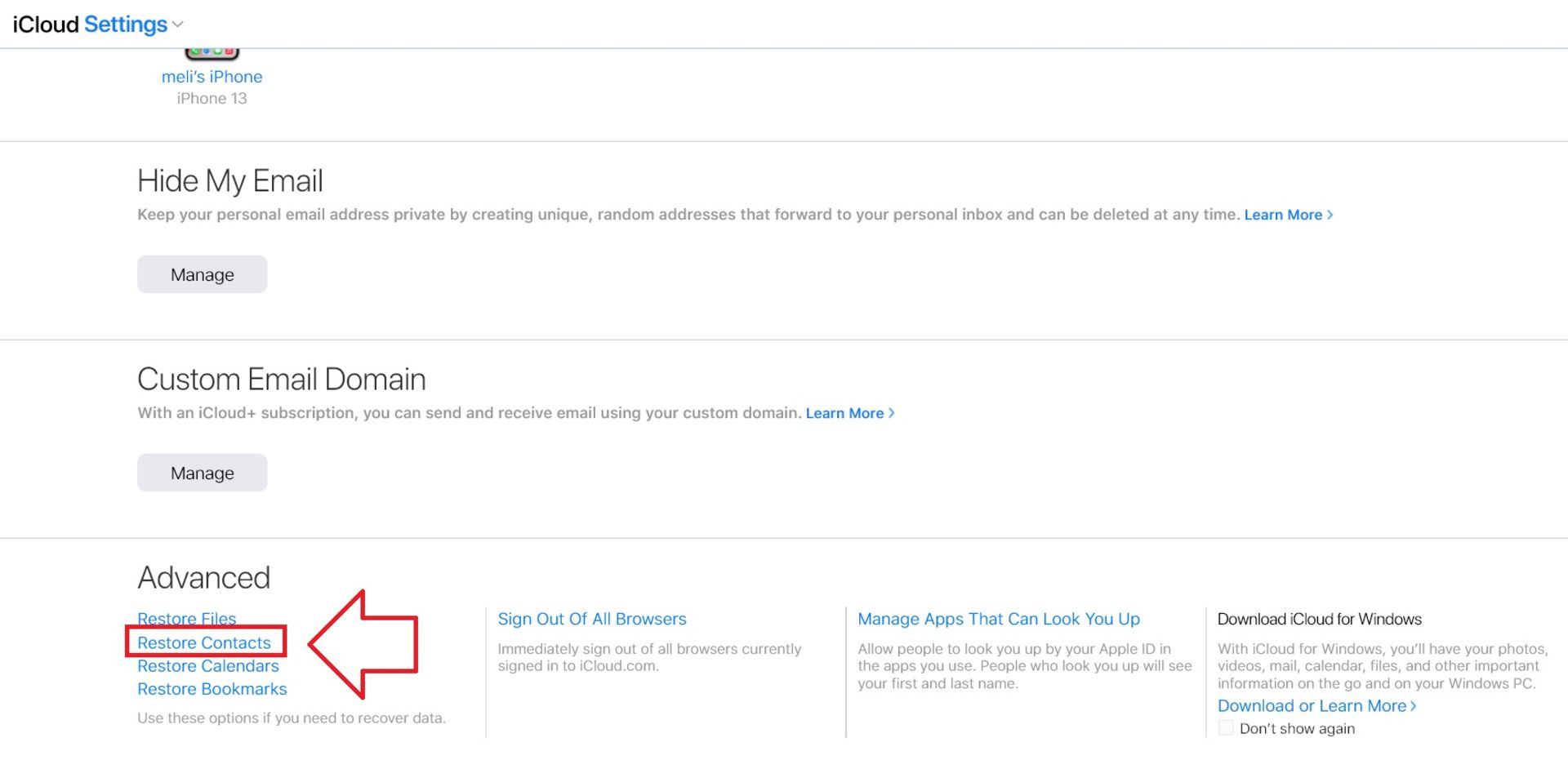
Task: Click the meli's iPhone device thumbnail icon
Action: pyautogui.click(x=212, y=49)
